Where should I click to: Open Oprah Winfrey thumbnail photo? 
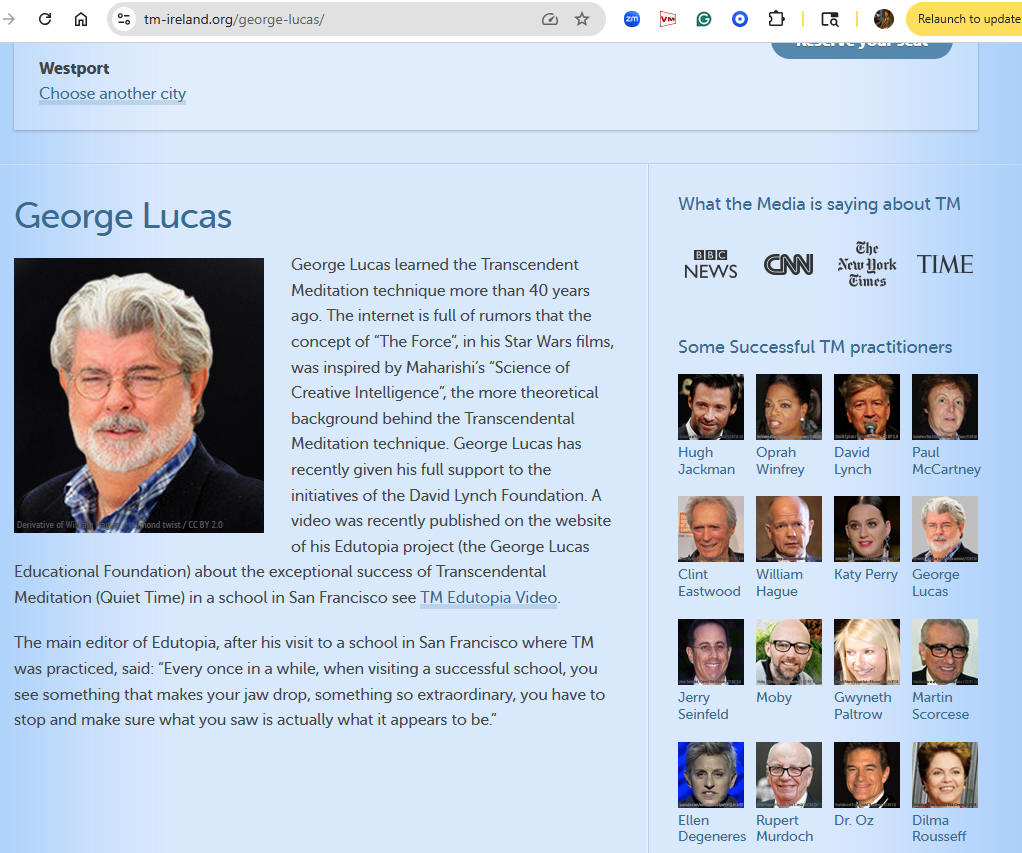(x=789, y=407)
